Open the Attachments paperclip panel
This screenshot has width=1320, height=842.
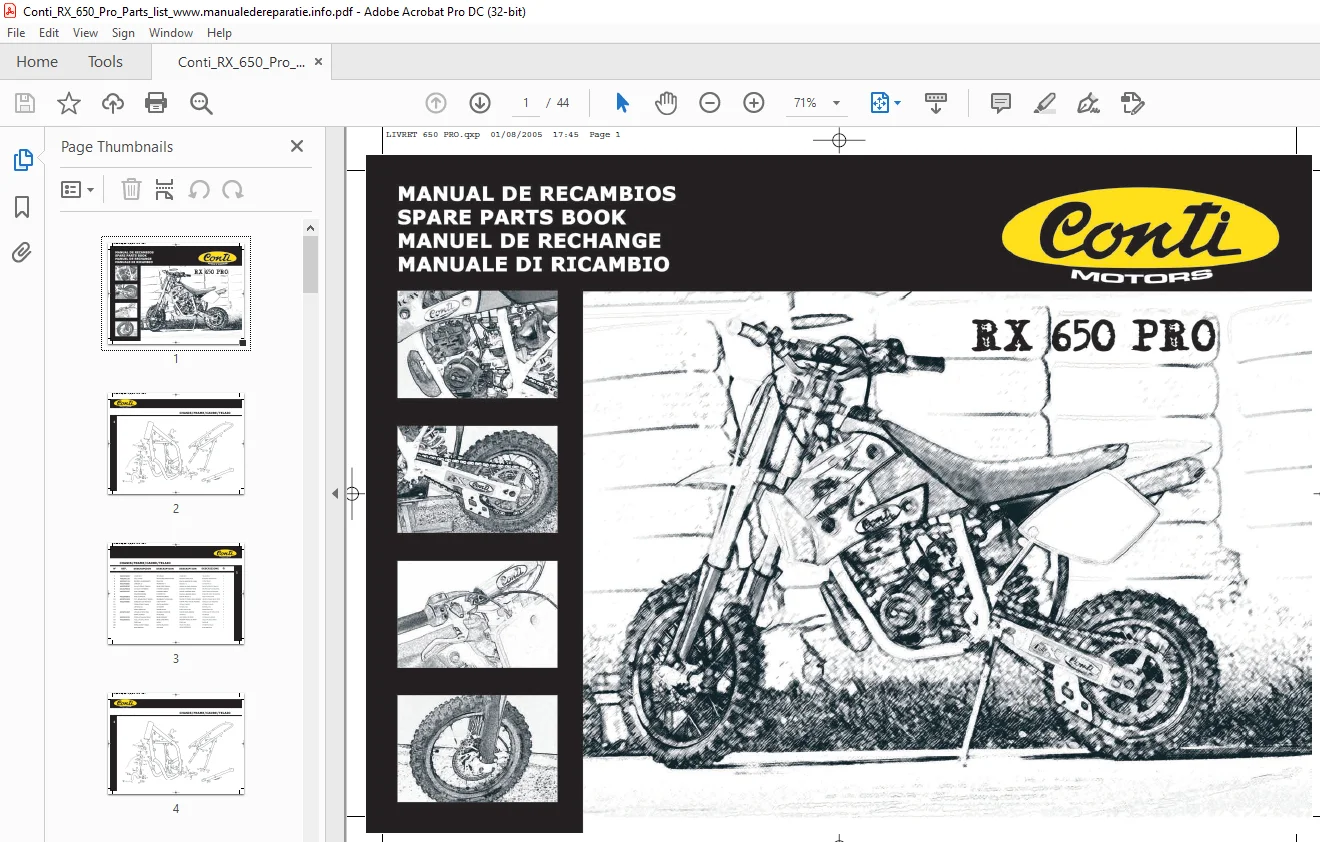point(22,253)
